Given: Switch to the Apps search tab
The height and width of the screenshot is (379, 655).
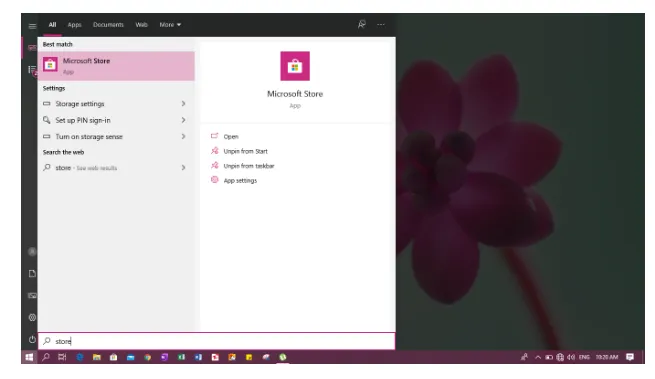Looking at the screenshot, I should coord(74,25).
